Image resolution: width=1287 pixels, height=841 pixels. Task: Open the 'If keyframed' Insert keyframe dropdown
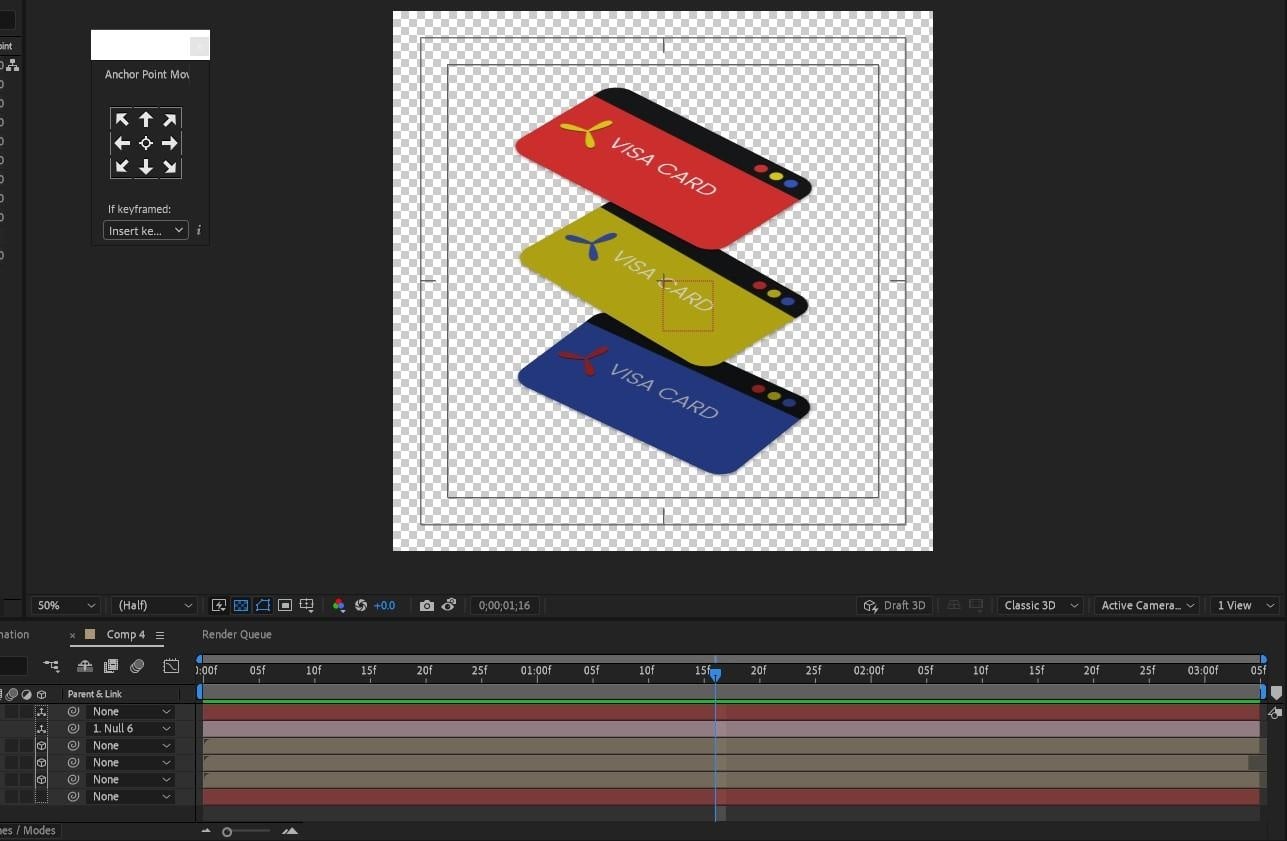pos(145,230)
